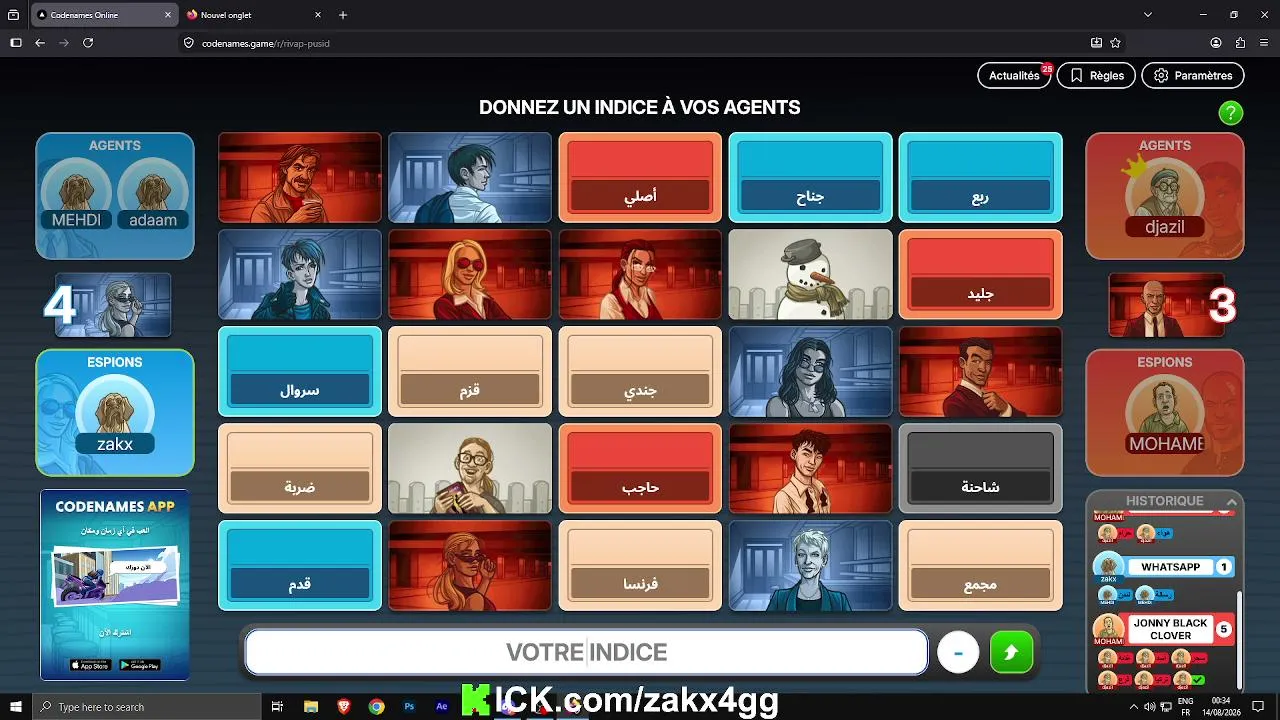This screenshot has height=720, width=1280.
Task: Select the جناح word card
Action: (810, 177)
